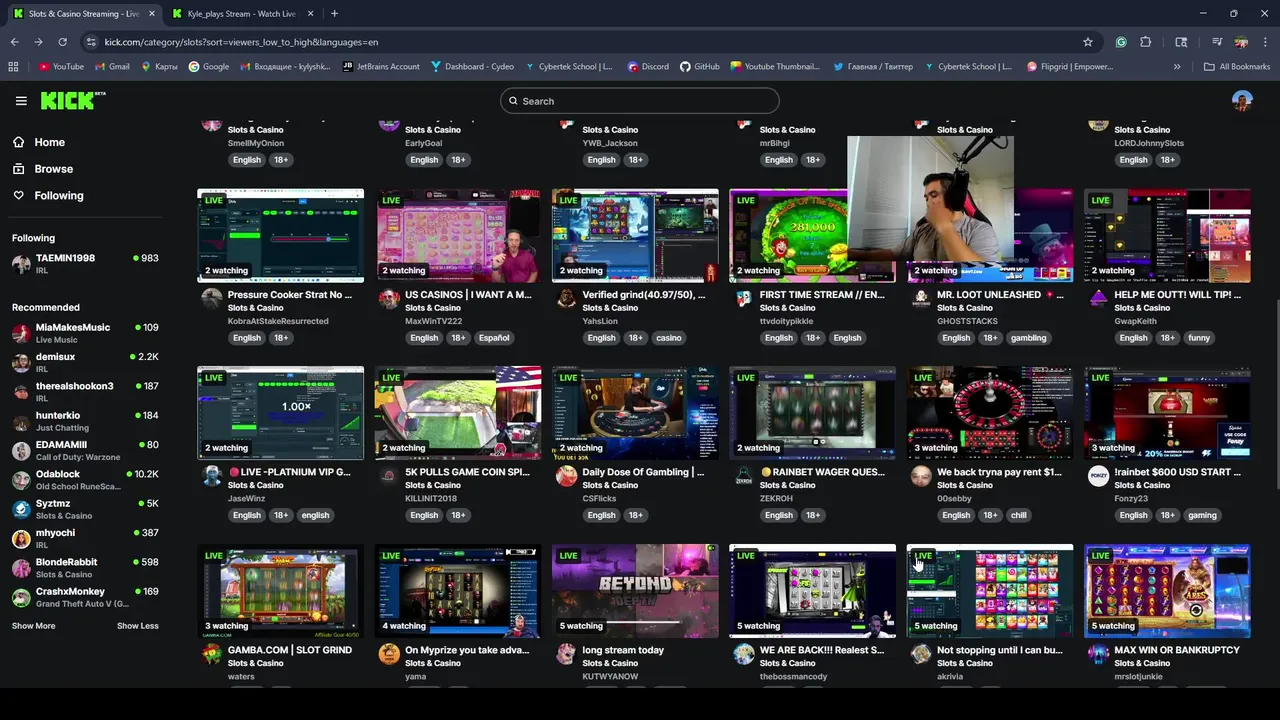
Task: Click the green KICK logo
Action: pos(72,101)
